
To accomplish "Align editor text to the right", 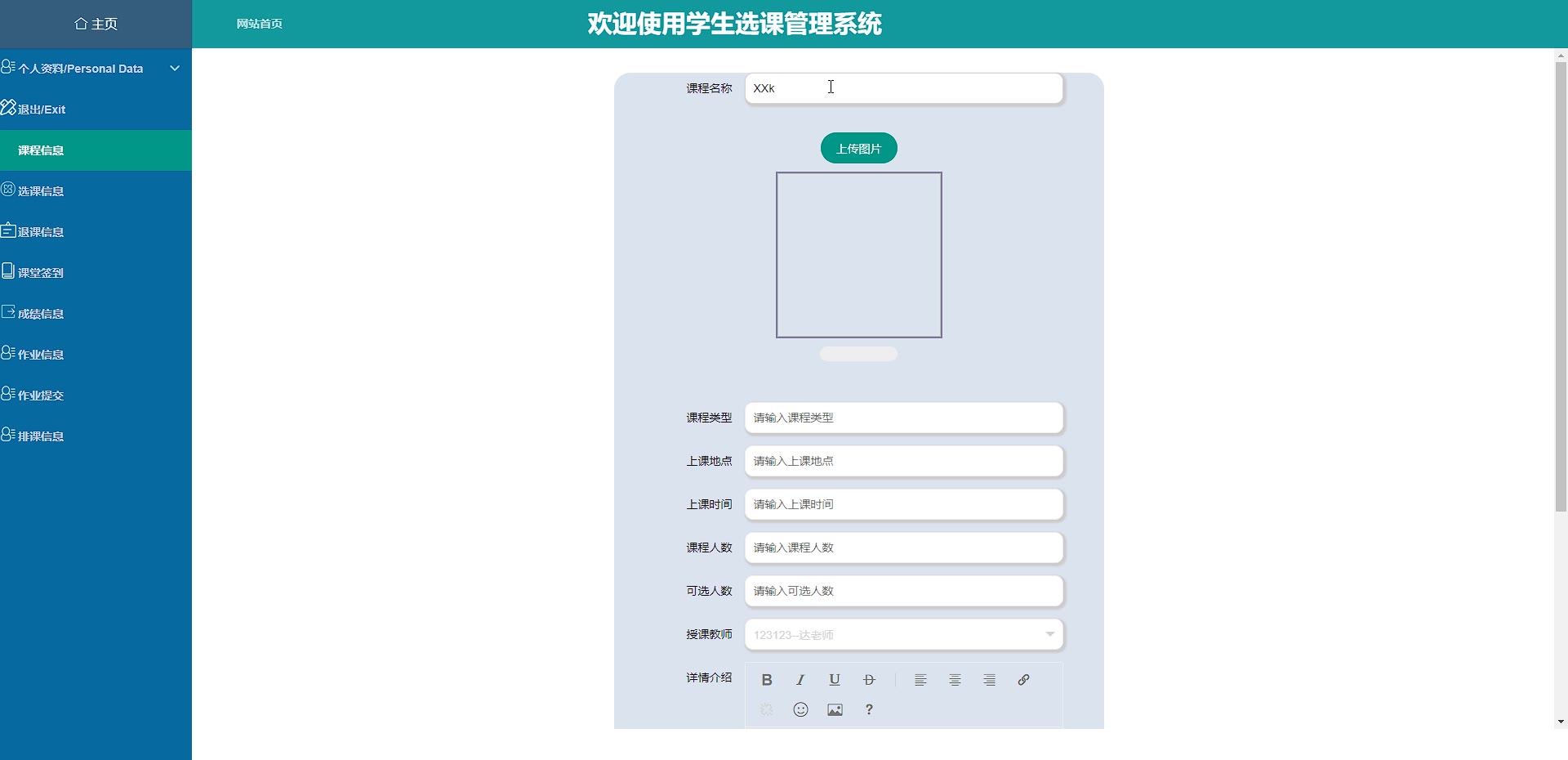I will coord(989,680).
